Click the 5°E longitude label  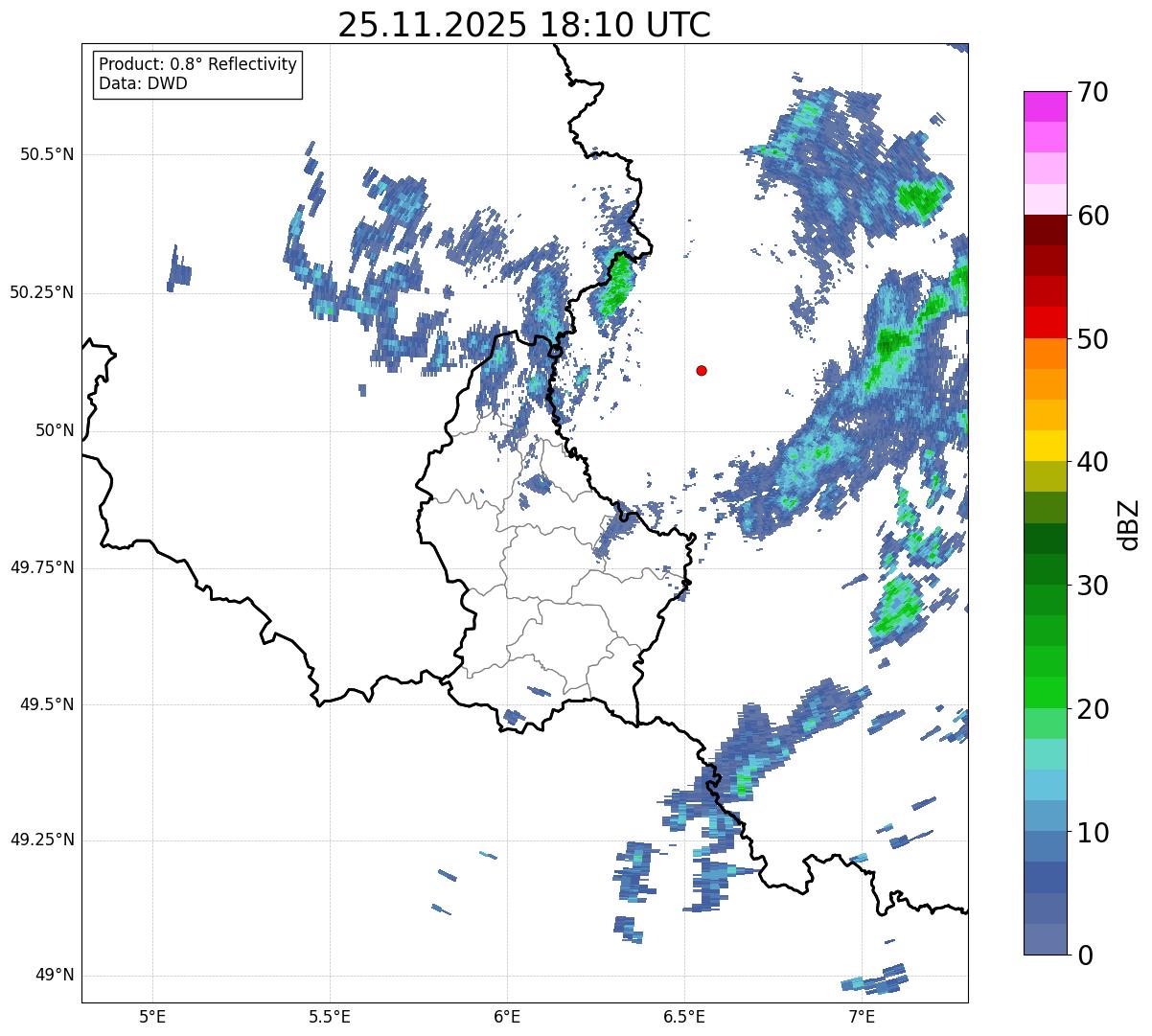[152, 1016]
